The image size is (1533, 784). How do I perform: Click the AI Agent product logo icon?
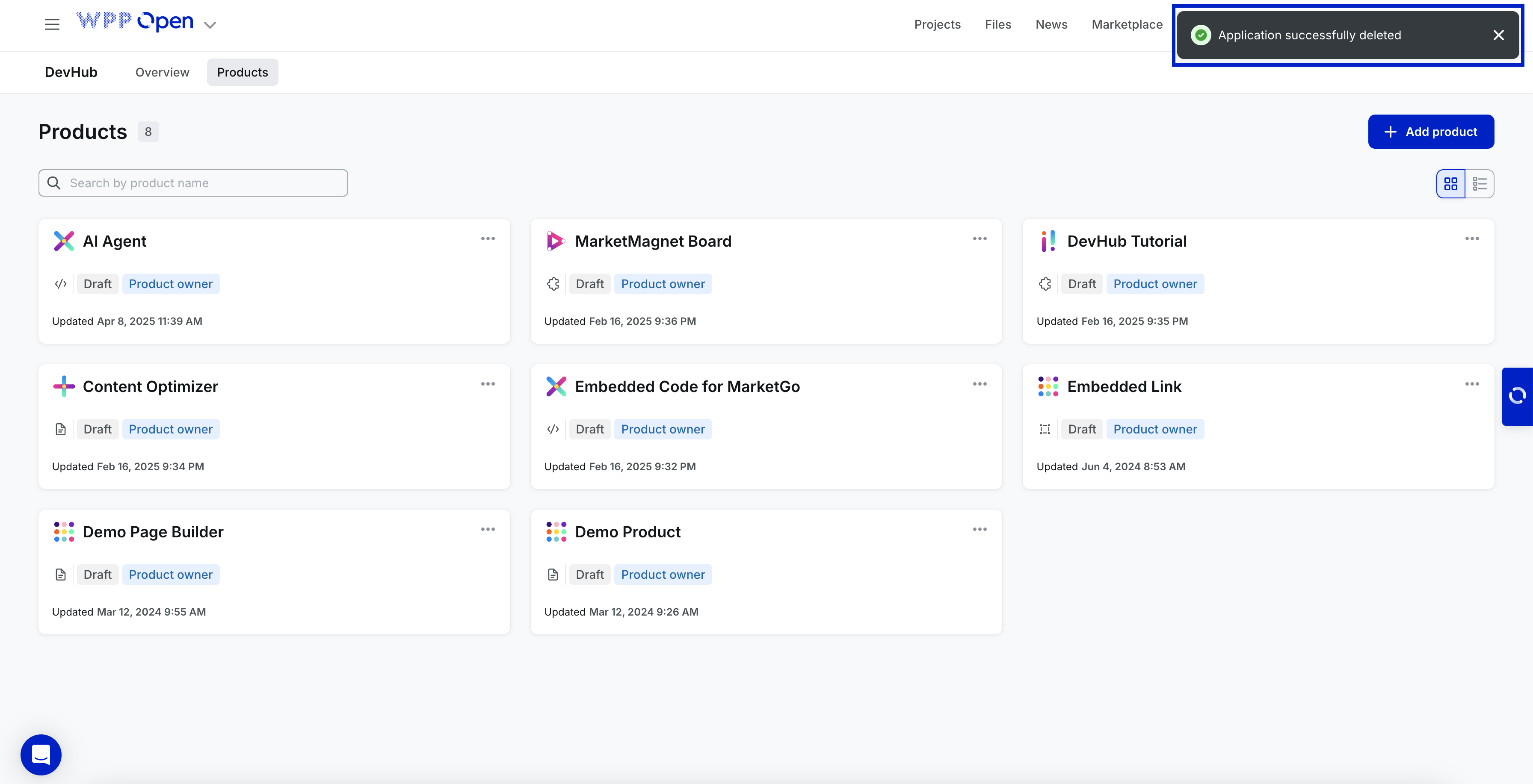tap(64, 241)
